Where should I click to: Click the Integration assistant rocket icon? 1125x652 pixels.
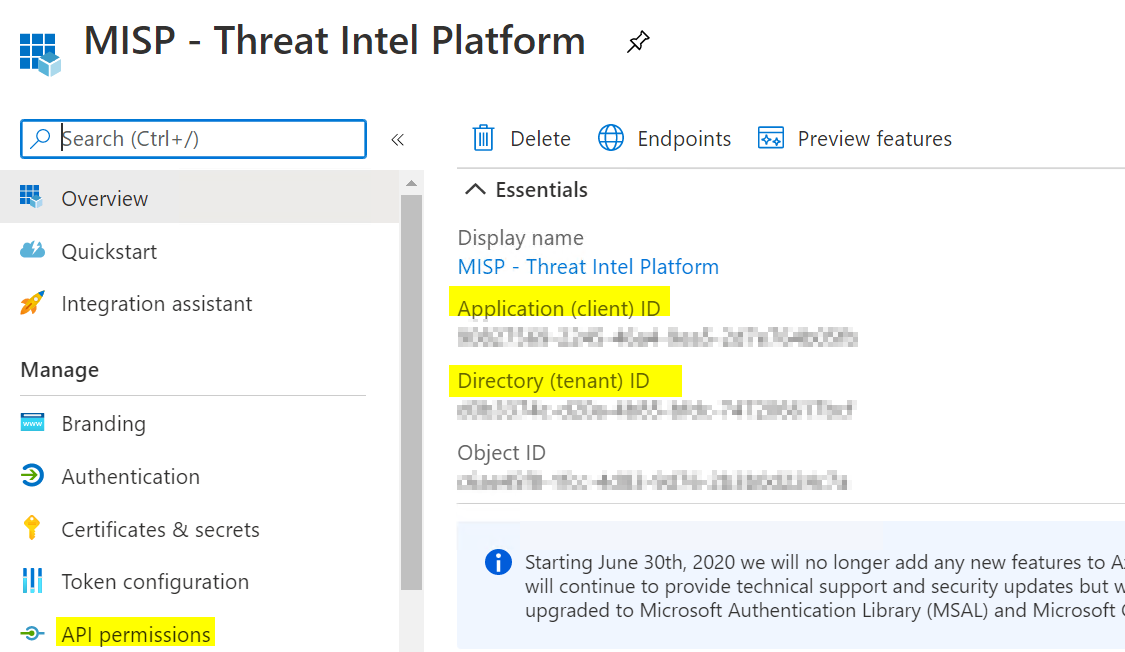point(32,303)
